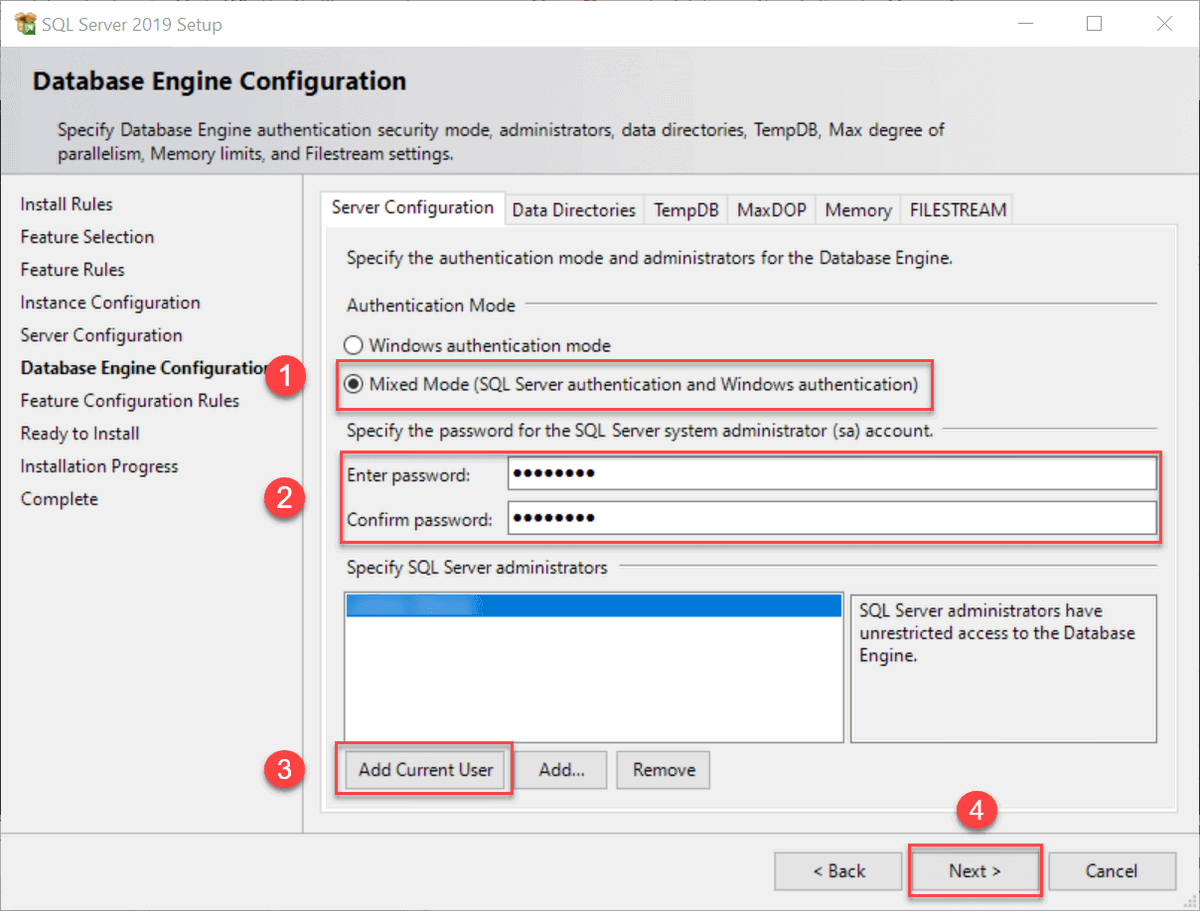
Task: Open the TempDB tab
Action: tap(685, 209)
